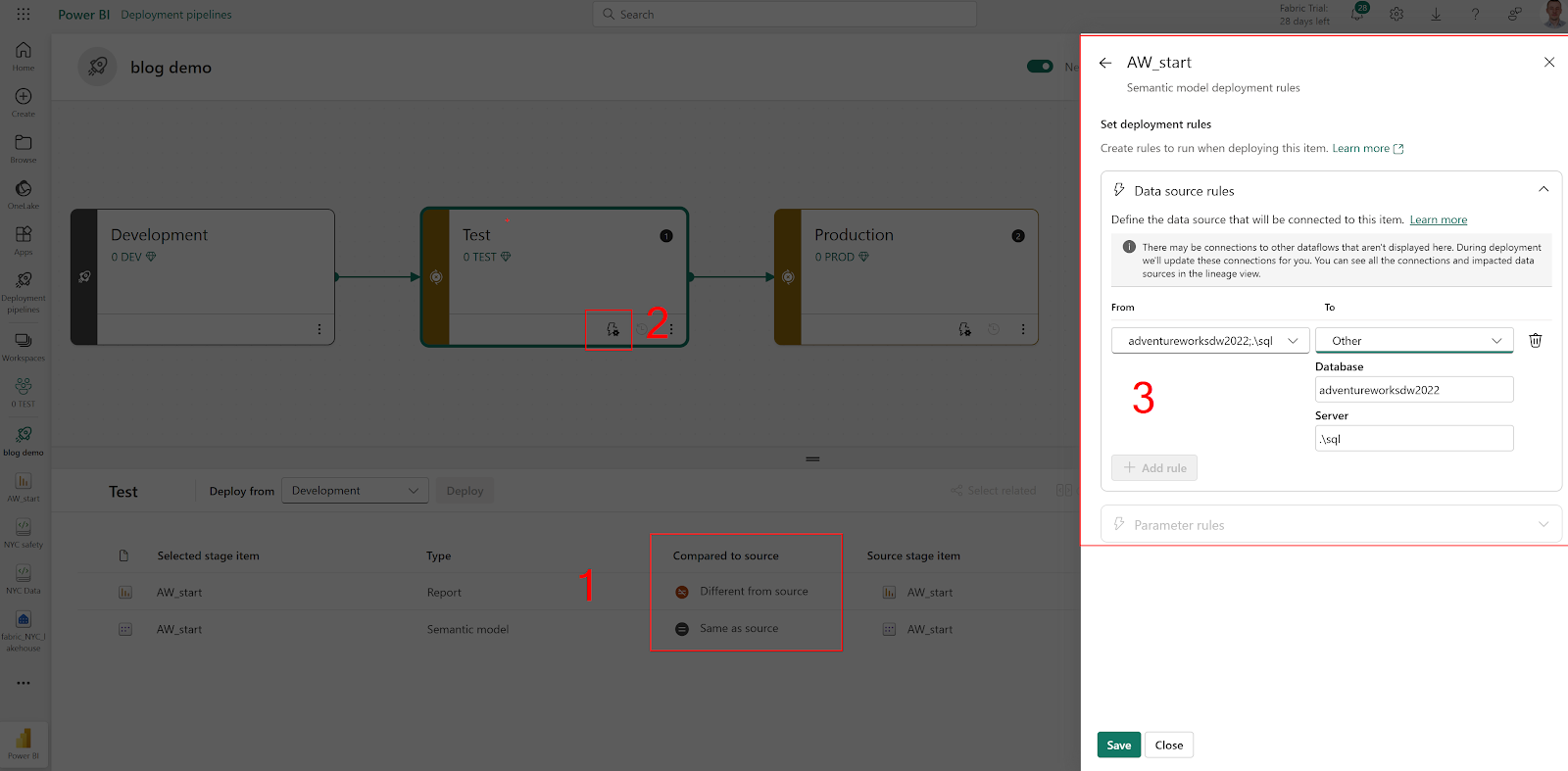Show more sidebar items ellipsis
The image size is (1568, 771).
pyautogui.click(x=24, y=683)
